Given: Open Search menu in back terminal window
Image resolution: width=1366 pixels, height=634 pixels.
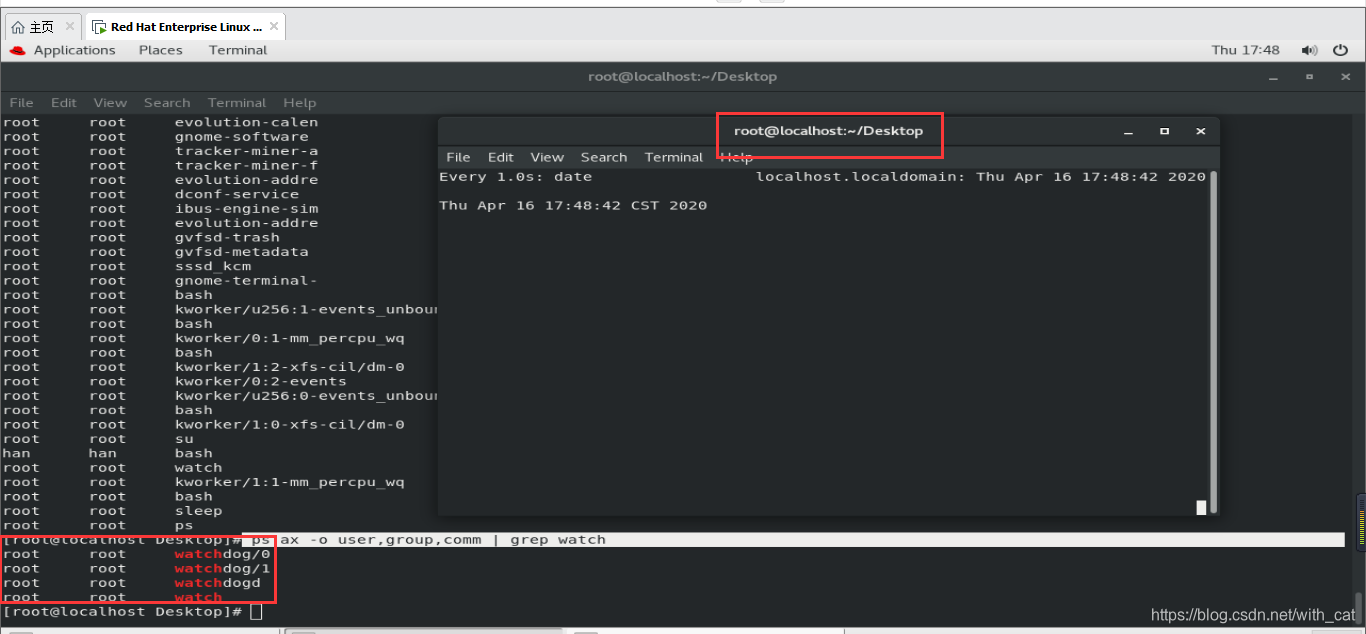Looking at the screenshot, I should tap(167, 102).
